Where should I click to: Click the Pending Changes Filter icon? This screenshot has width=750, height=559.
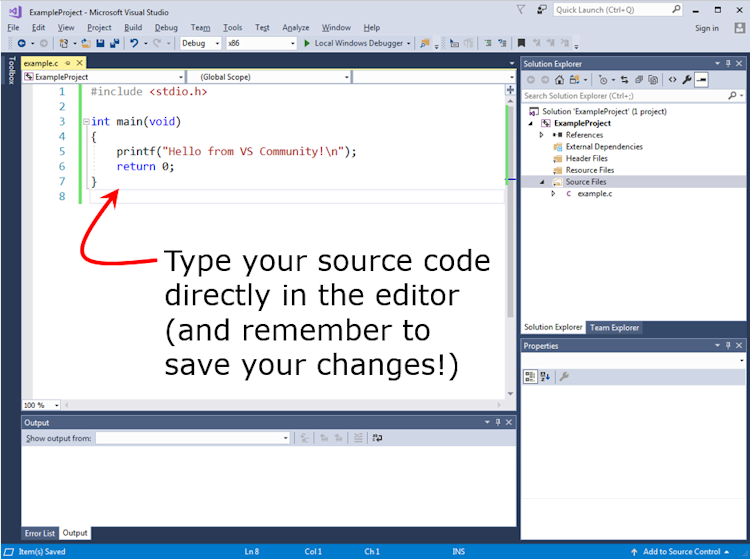pos(603,80)
